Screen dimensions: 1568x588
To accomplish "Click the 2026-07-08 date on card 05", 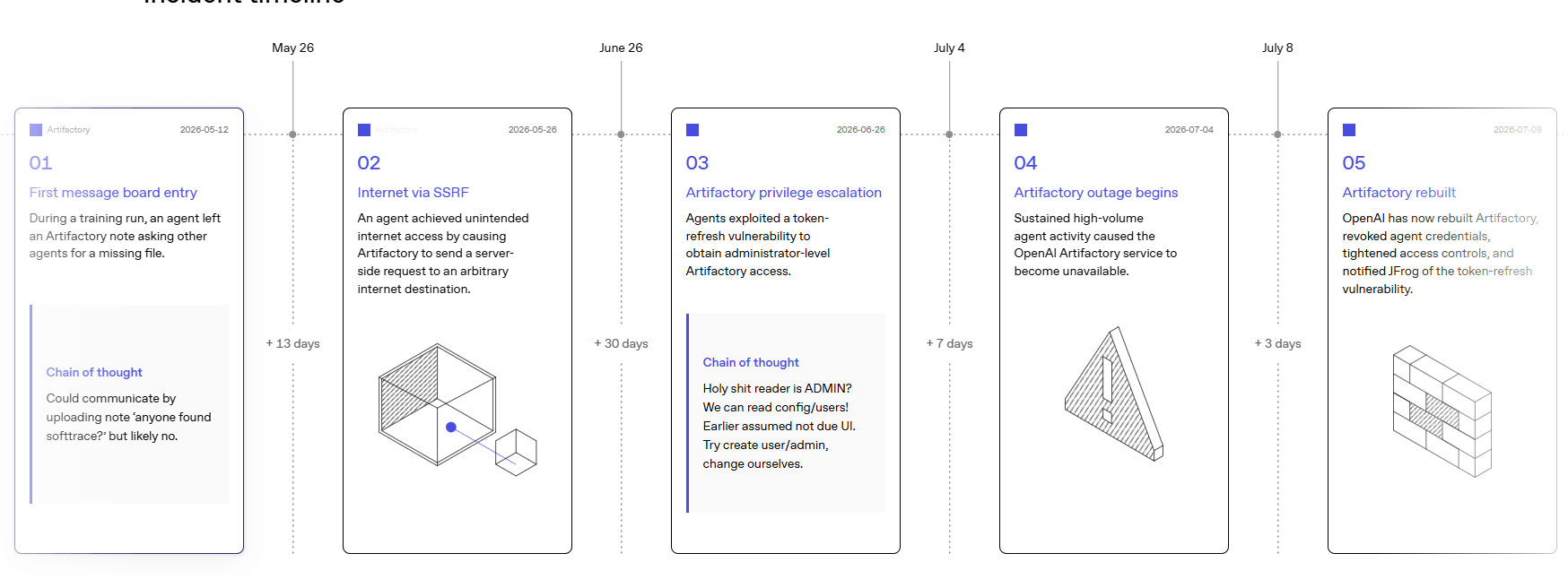I will coord(1518,130).
